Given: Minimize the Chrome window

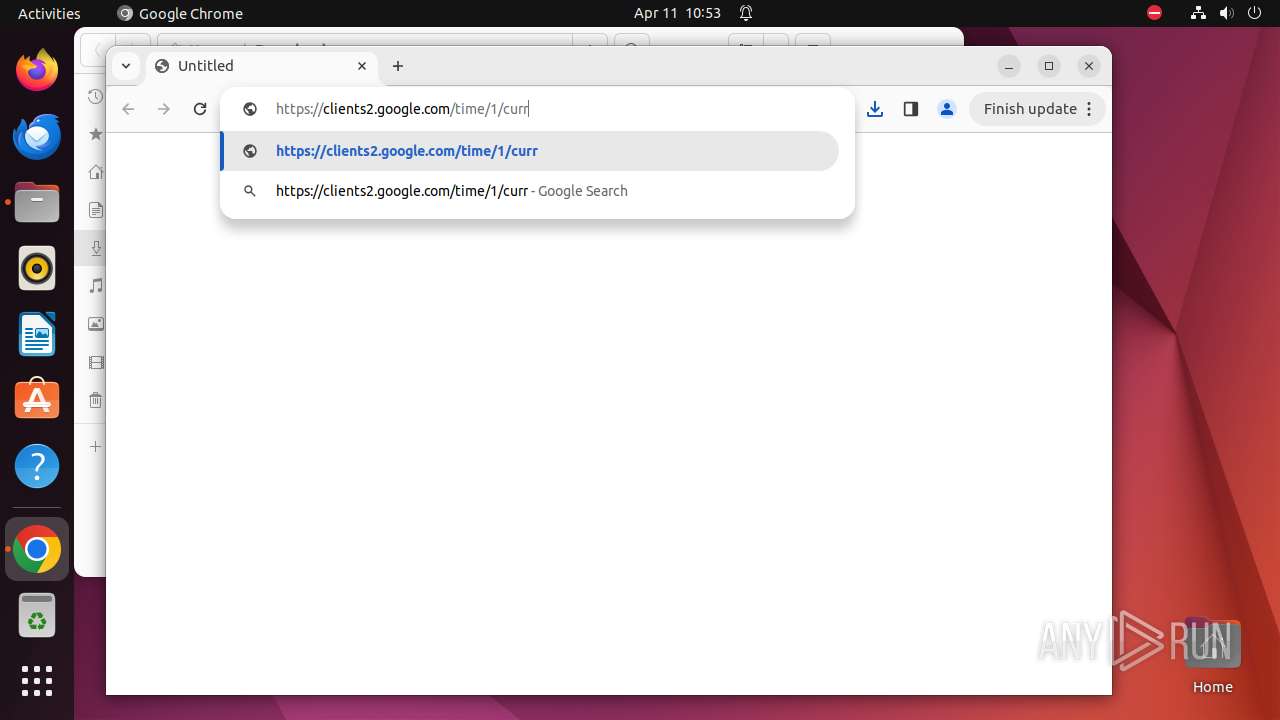Looking at the screenshot, I should point(1009,66).
